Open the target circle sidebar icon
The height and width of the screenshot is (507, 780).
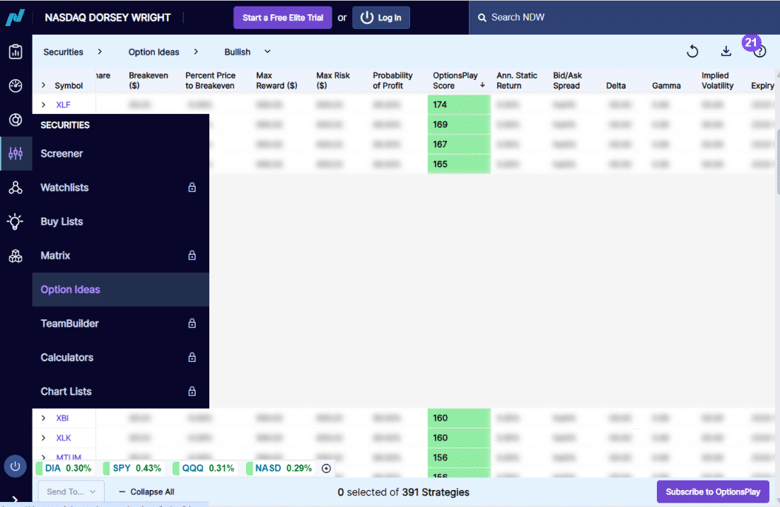(15, 119)
